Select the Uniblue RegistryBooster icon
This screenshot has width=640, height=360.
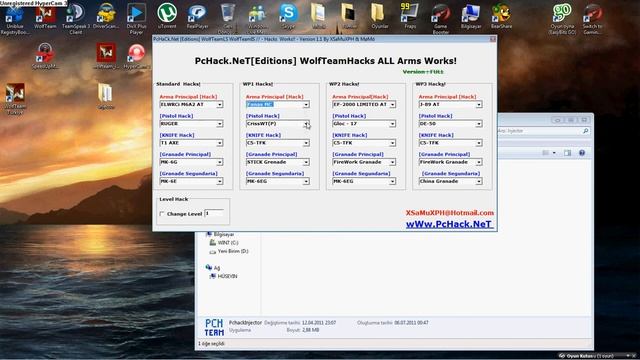pyautogui.click(x=15, y=18)
